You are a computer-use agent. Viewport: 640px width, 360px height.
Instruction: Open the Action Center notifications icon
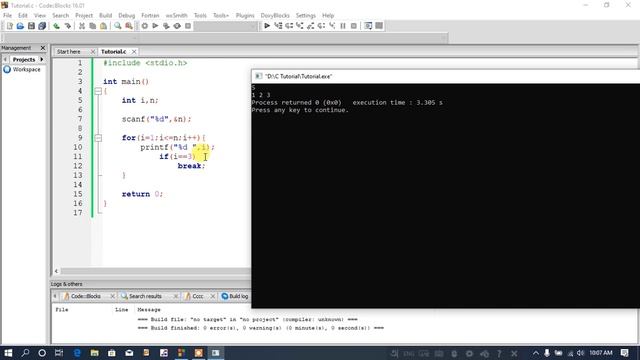[x=625, y=353]
